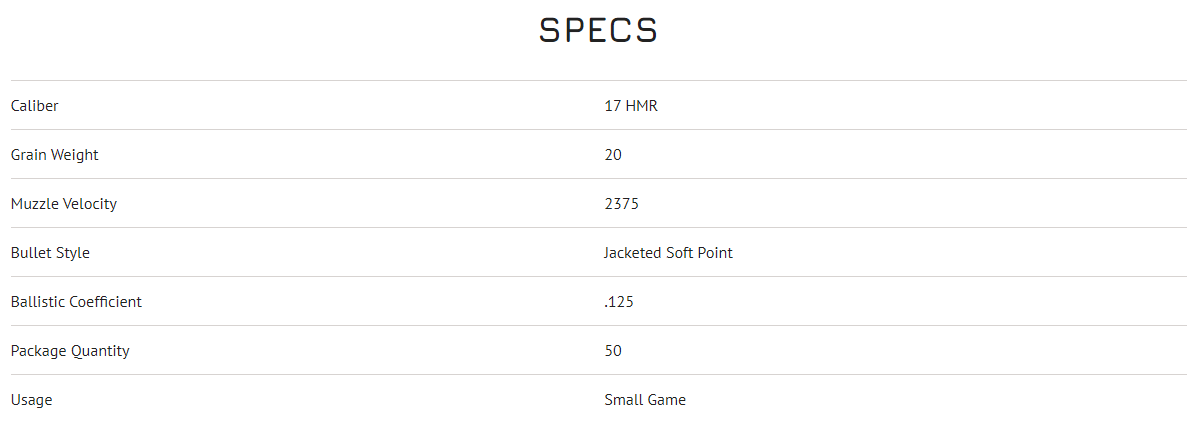Click the Caliber label
The height and width of the screenshot is (423, 1203).
point(35,105)
